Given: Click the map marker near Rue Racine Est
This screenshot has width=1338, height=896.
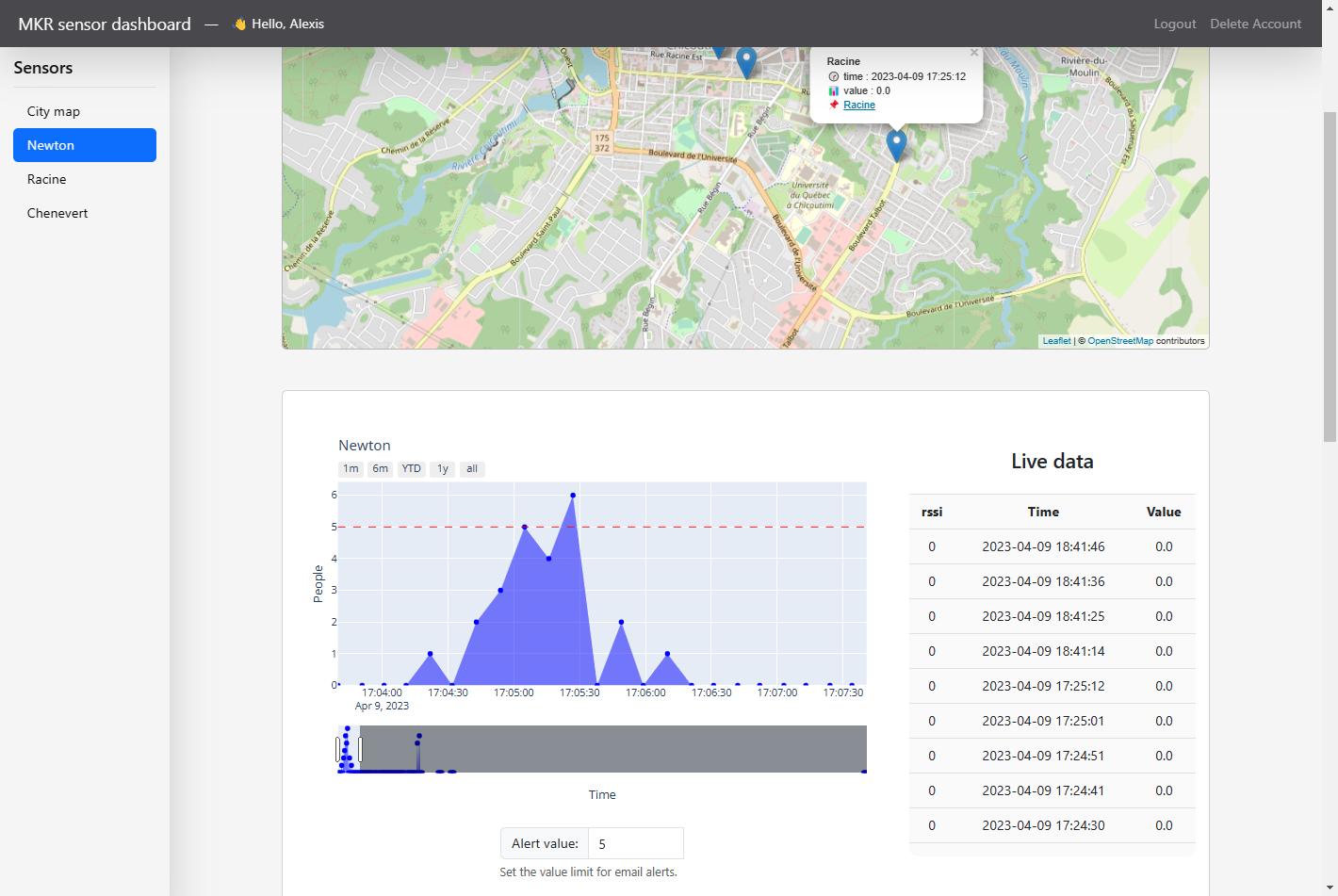Looking at the screenshot, I should [x=746, y=62].
